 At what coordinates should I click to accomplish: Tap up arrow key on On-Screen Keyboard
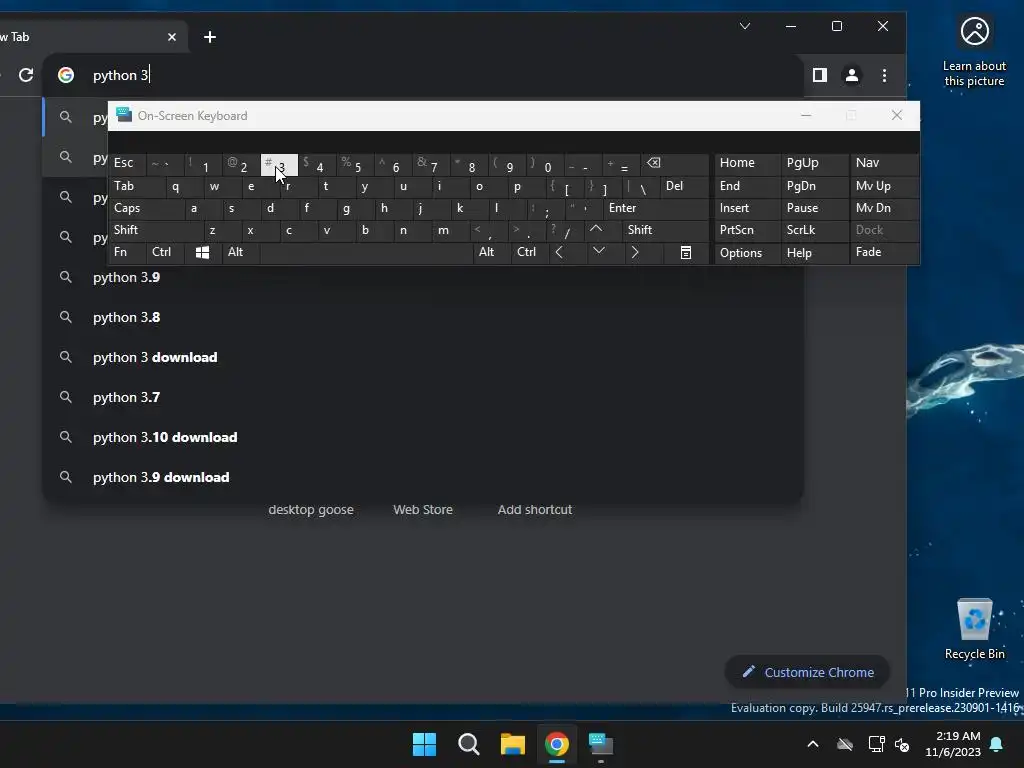[x=596, y=230]
